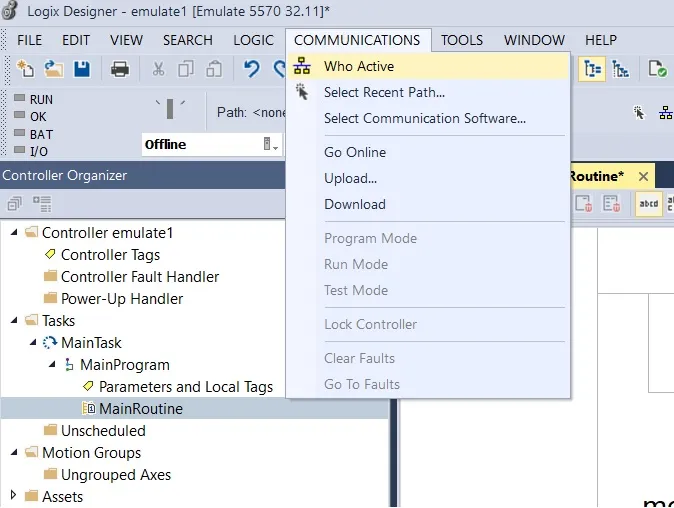Viewport: 674px width, 508px height.
Task: Click the Logical Organizer tree icon
Action: pos(620,69)
